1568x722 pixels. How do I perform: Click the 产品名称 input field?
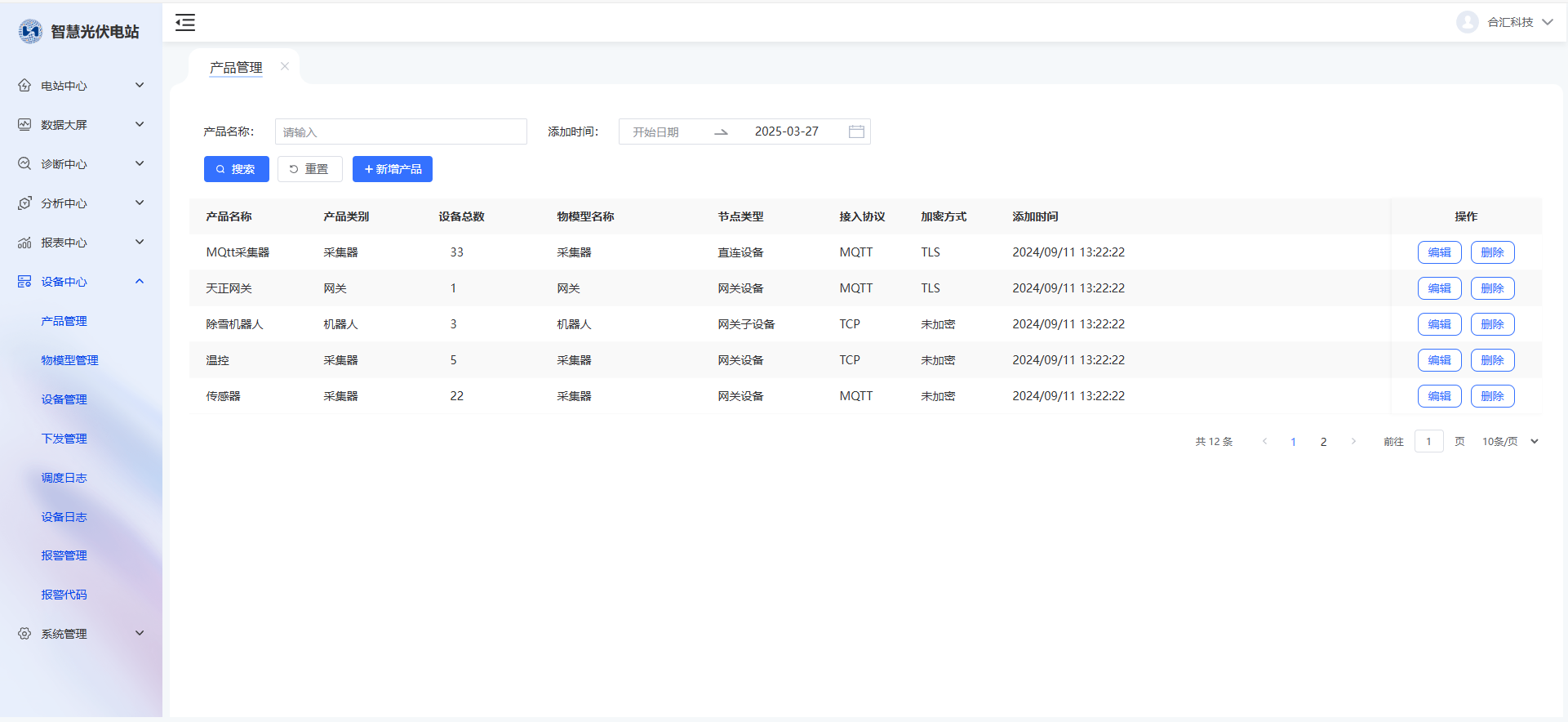click(x=401, y=131)
